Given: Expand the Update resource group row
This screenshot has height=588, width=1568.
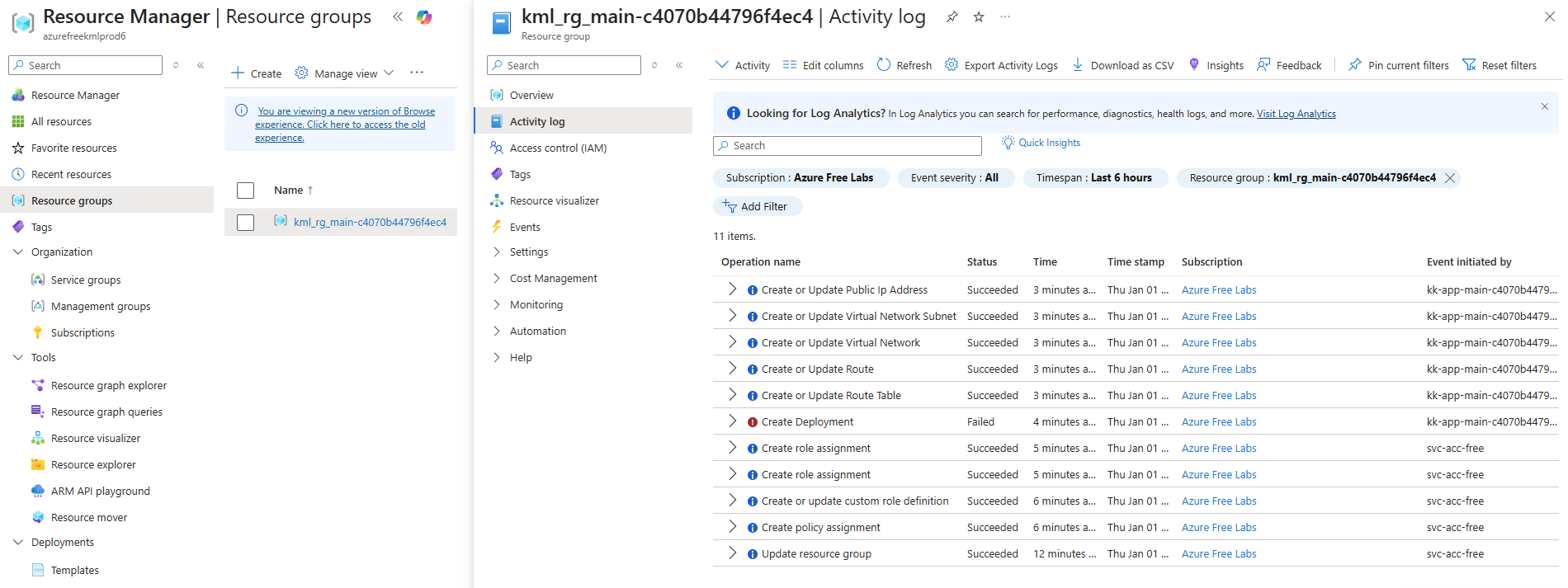Looking at the screenshot, I should [732, 553].
